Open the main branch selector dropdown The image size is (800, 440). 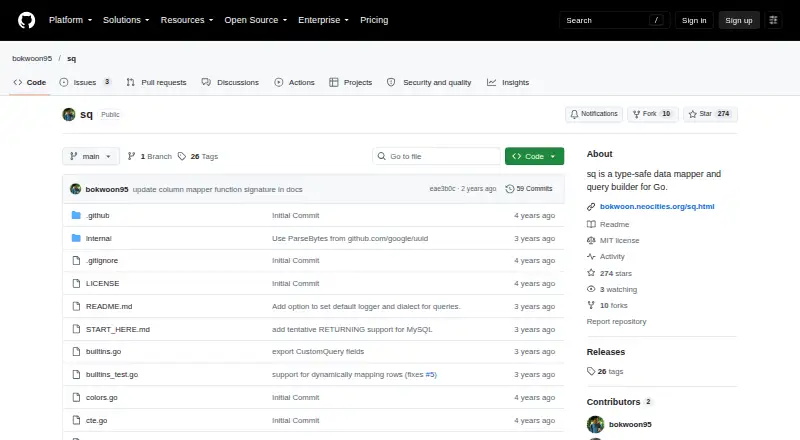91,156
